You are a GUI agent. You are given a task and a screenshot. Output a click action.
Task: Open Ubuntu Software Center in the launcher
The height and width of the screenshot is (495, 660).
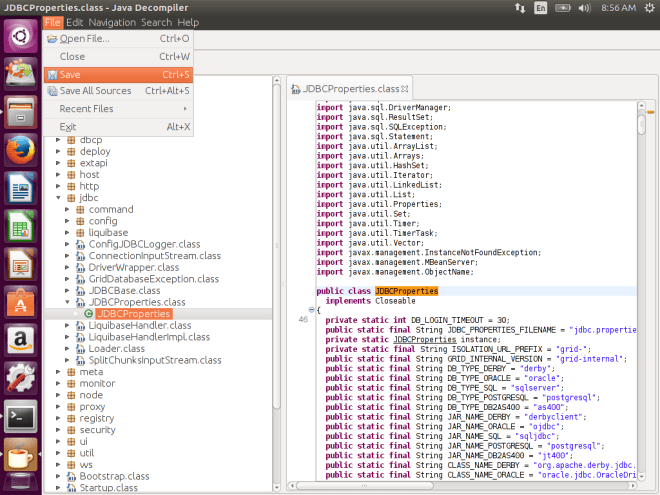20,299
